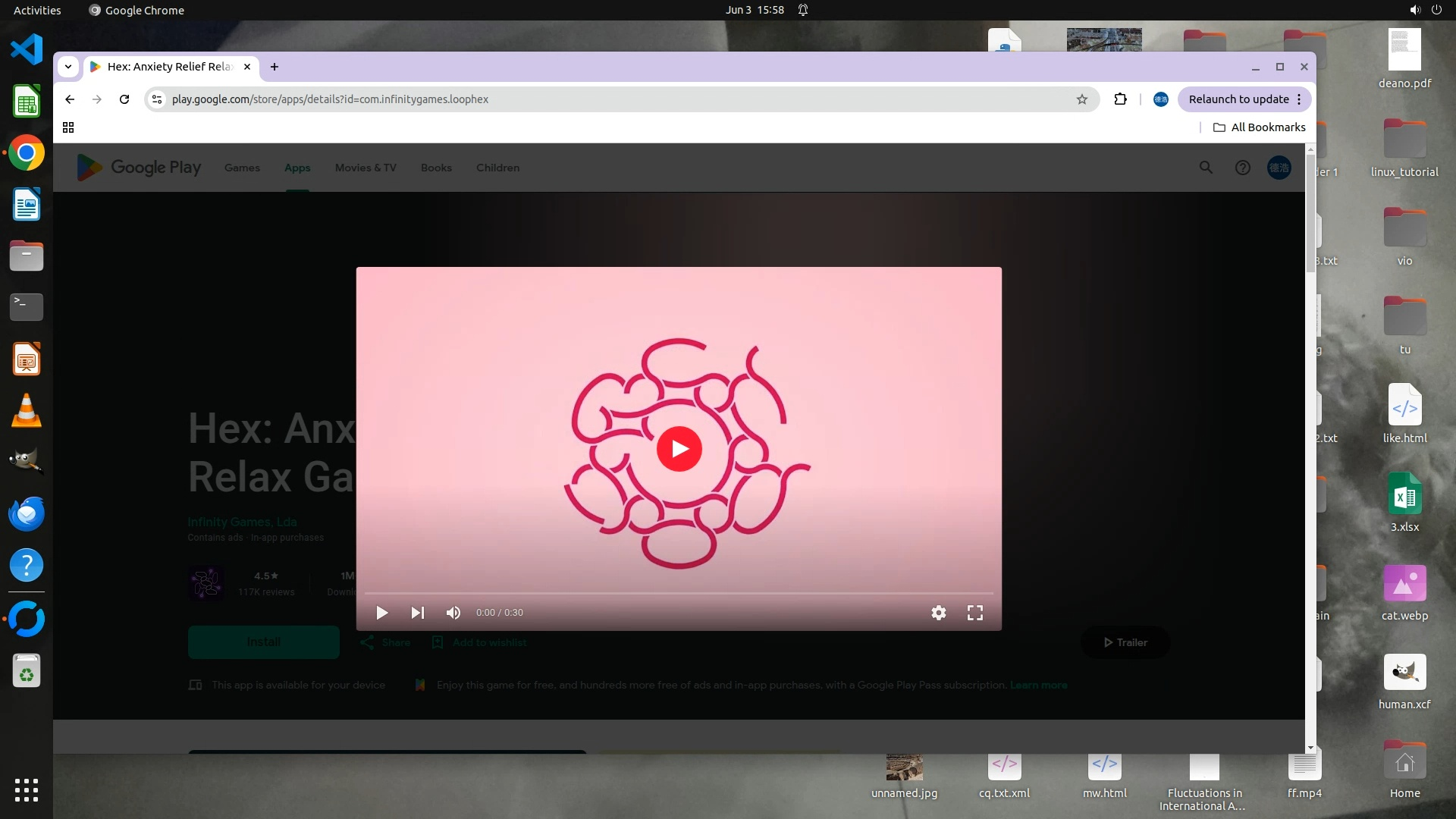Open video settings gear menu
Screen dimensions: 1456x819
[939, 613]
